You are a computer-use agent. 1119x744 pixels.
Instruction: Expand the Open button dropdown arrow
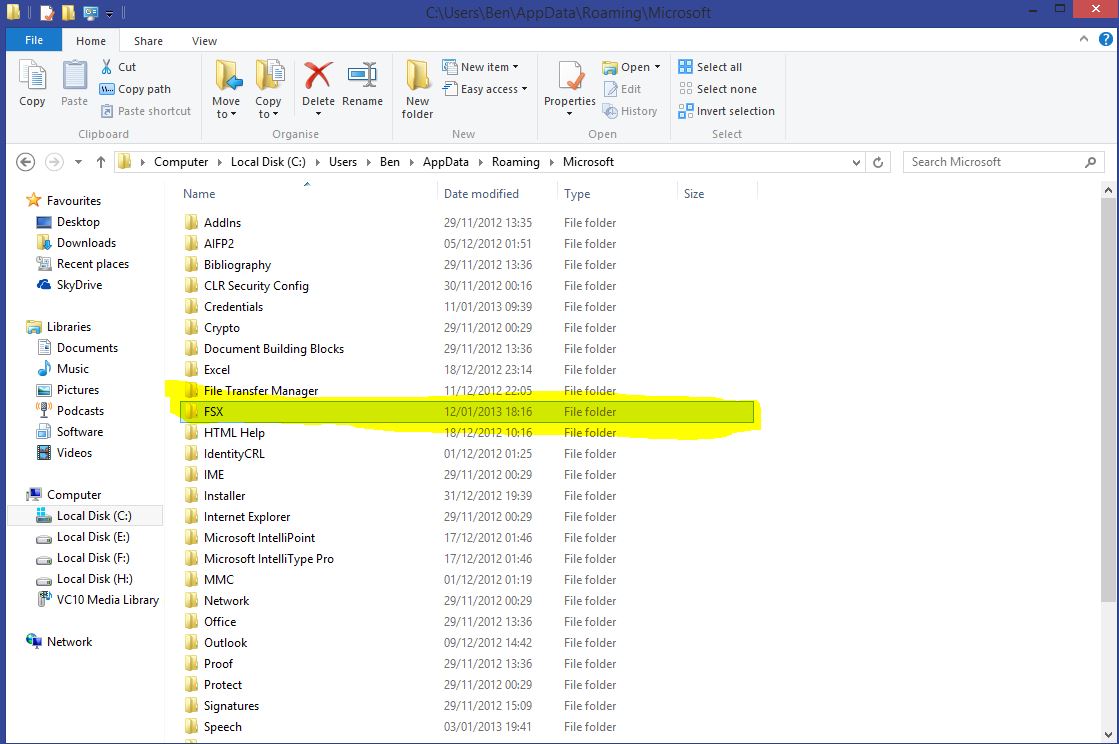click(657, 67)
